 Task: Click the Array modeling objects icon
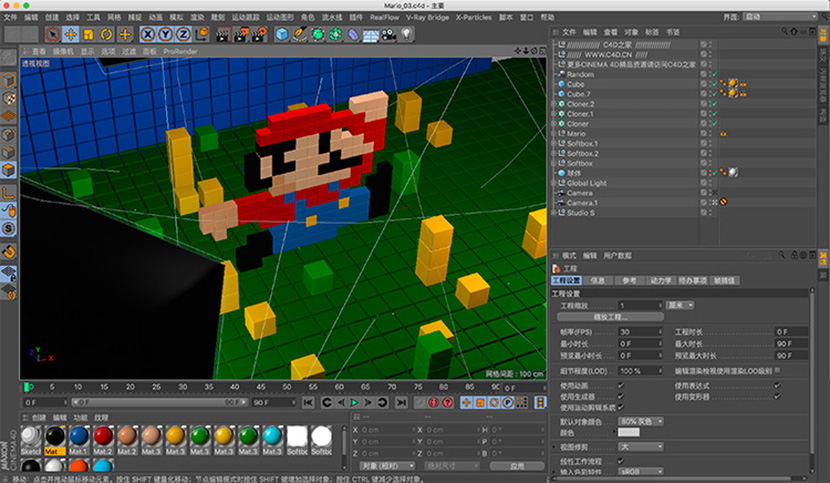click(335, 34)
